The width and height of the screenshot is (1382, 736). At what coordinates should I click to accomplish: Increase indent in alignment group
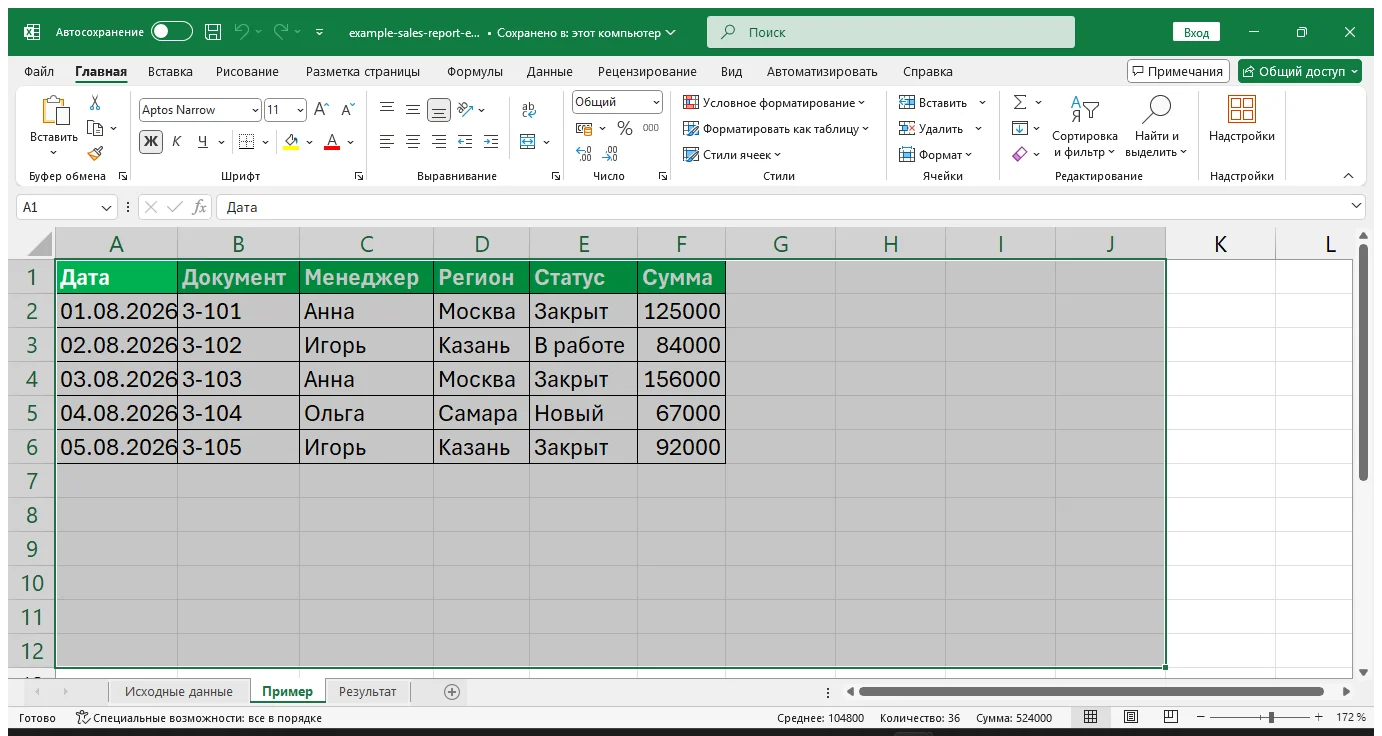pos(490,142)
